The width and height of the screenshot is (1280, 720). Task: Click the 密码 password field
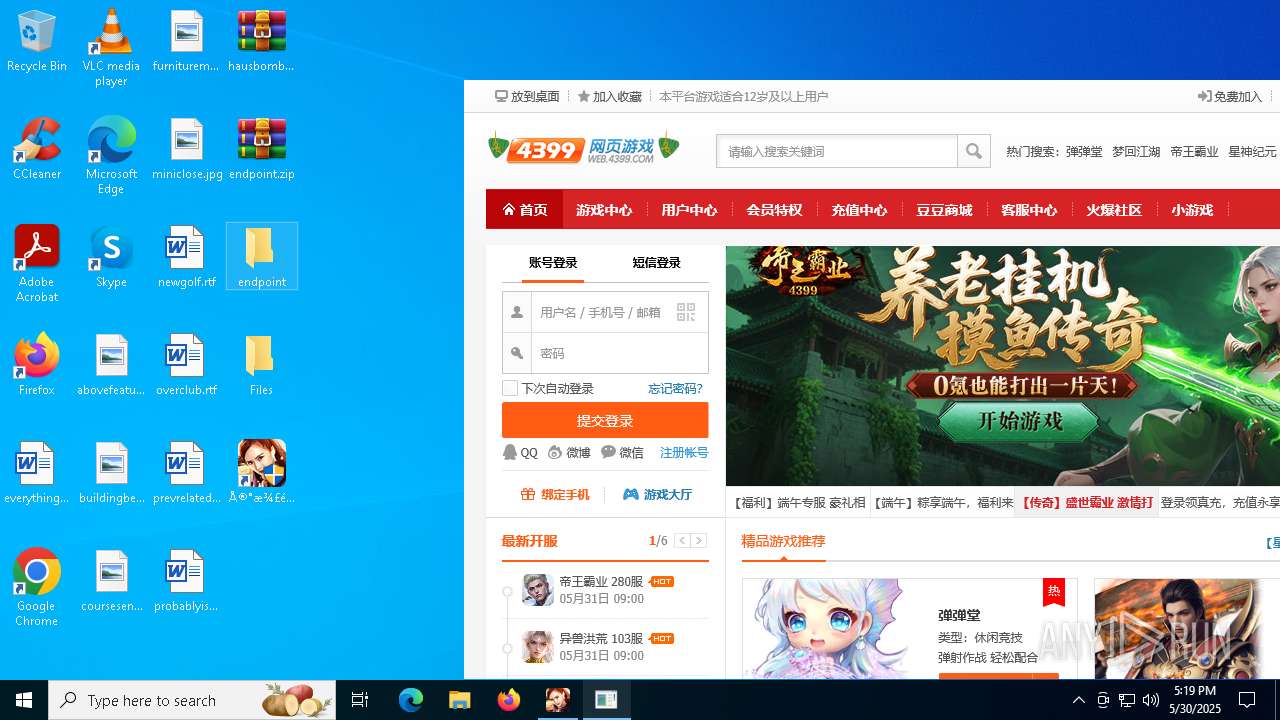click(619, 353)
